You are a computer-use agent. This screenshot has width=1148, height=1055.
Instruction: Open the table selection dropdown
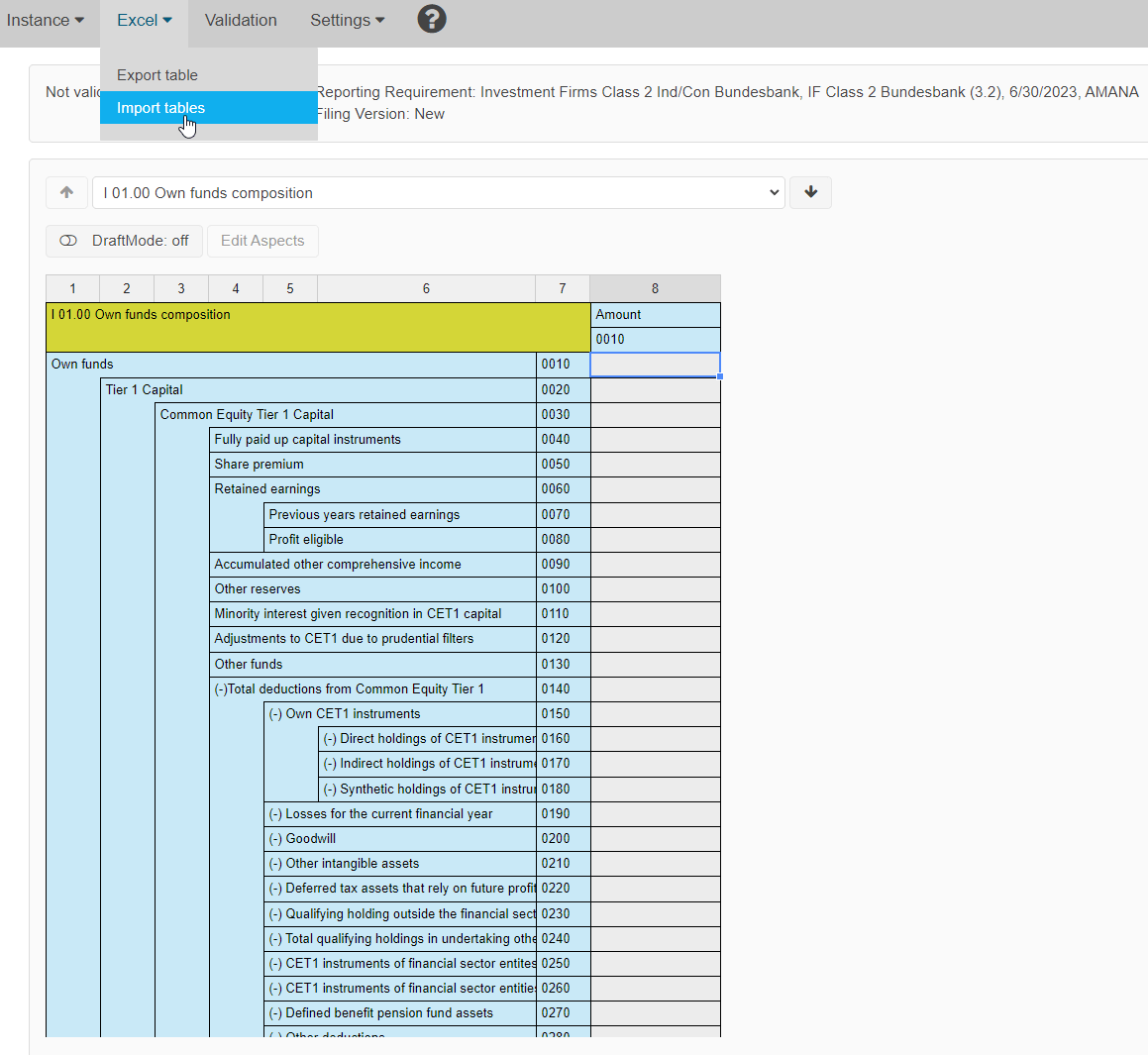tap(438, 193)
